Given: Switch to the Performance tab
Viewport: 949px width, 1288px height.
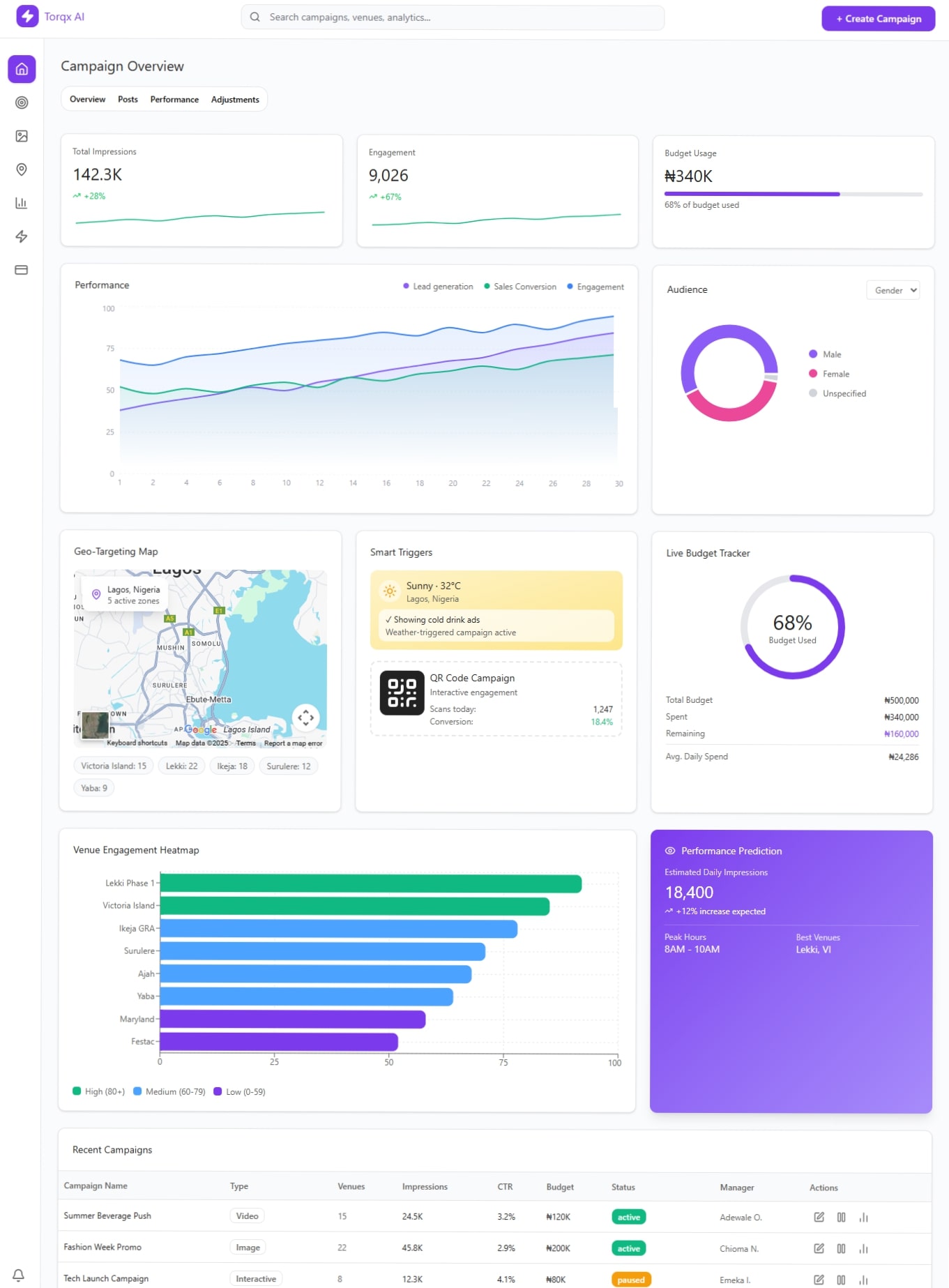Looking at the screenshot, I should [x=174, y=100].
